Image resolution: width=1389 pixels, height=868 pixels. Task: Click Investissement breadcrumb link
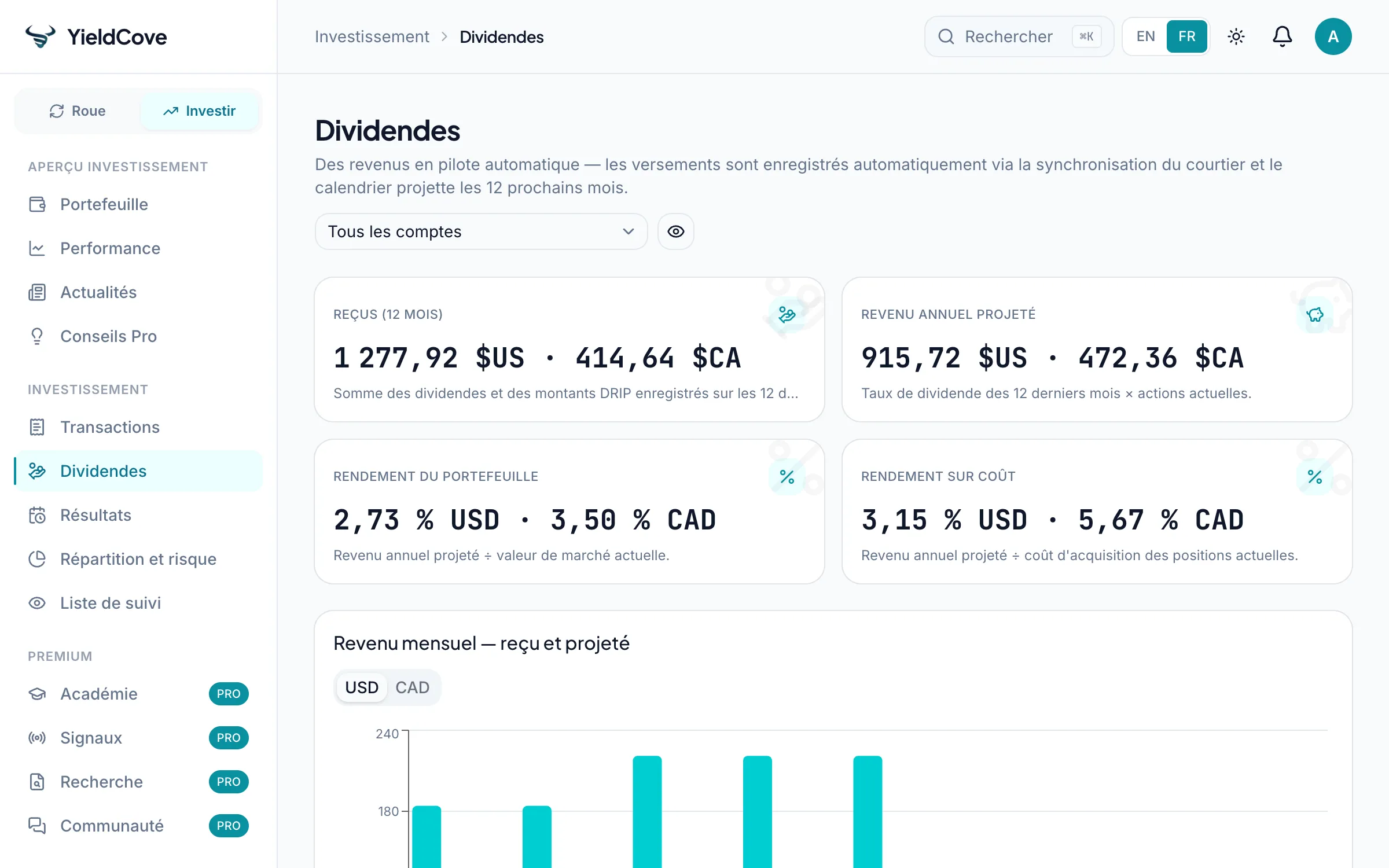coord(372,36)
